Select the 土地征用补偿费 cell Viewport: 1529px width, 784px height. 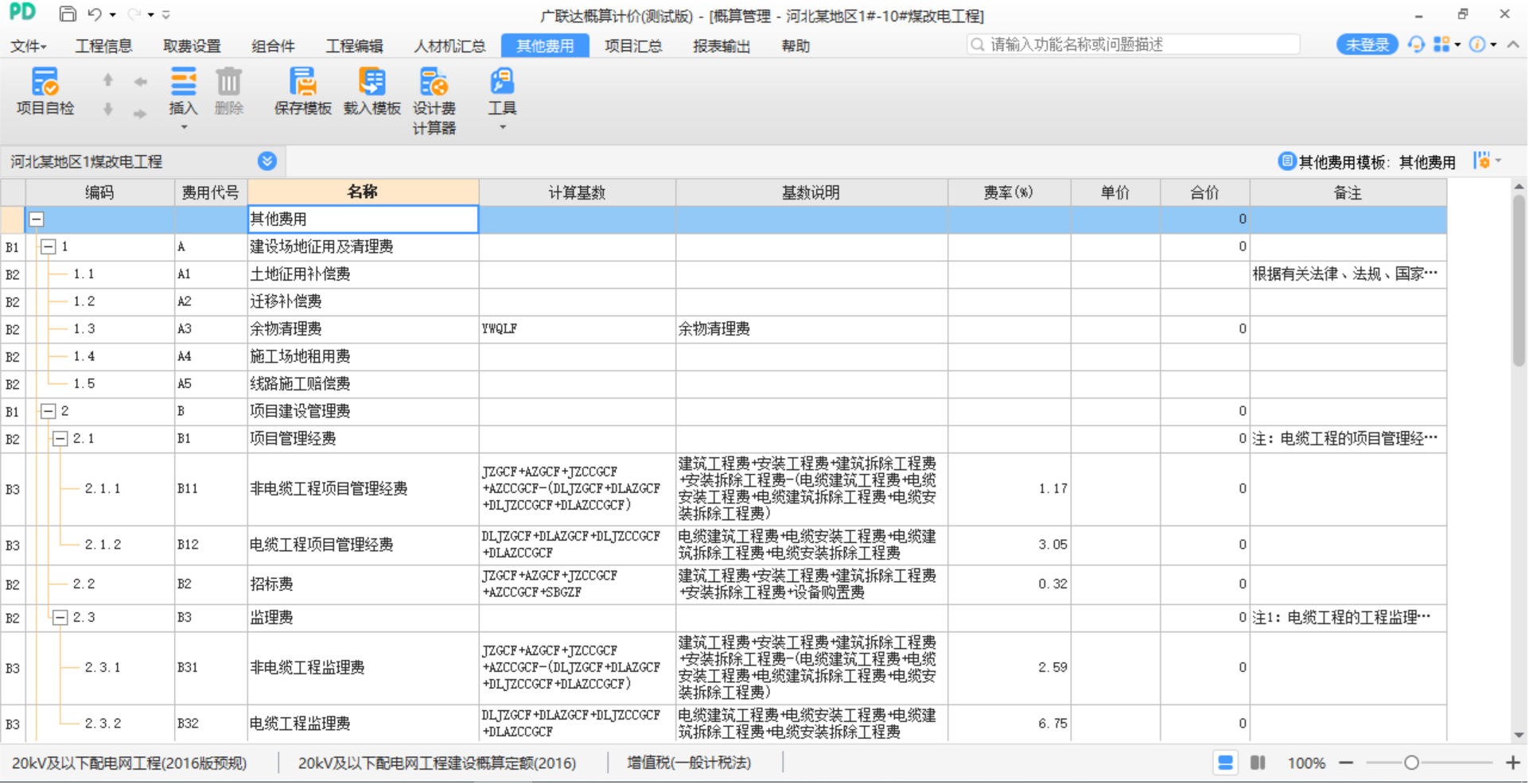[x=363, y=274]
